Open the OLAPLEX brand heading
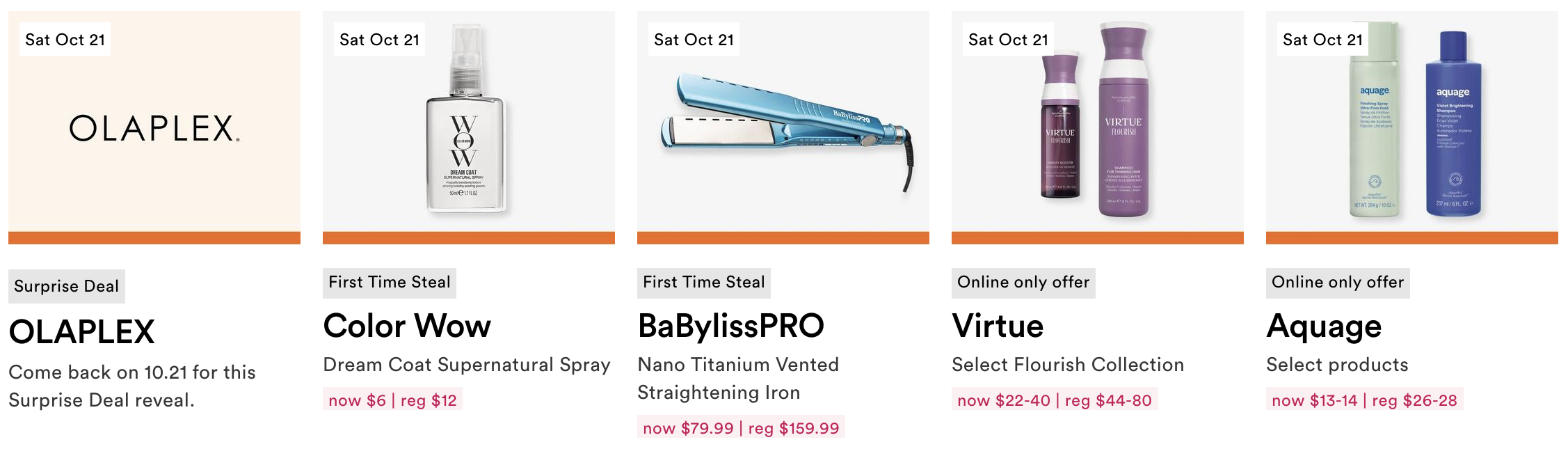The width and height of the screenshot is (1568, 465). tap(81, 331)
